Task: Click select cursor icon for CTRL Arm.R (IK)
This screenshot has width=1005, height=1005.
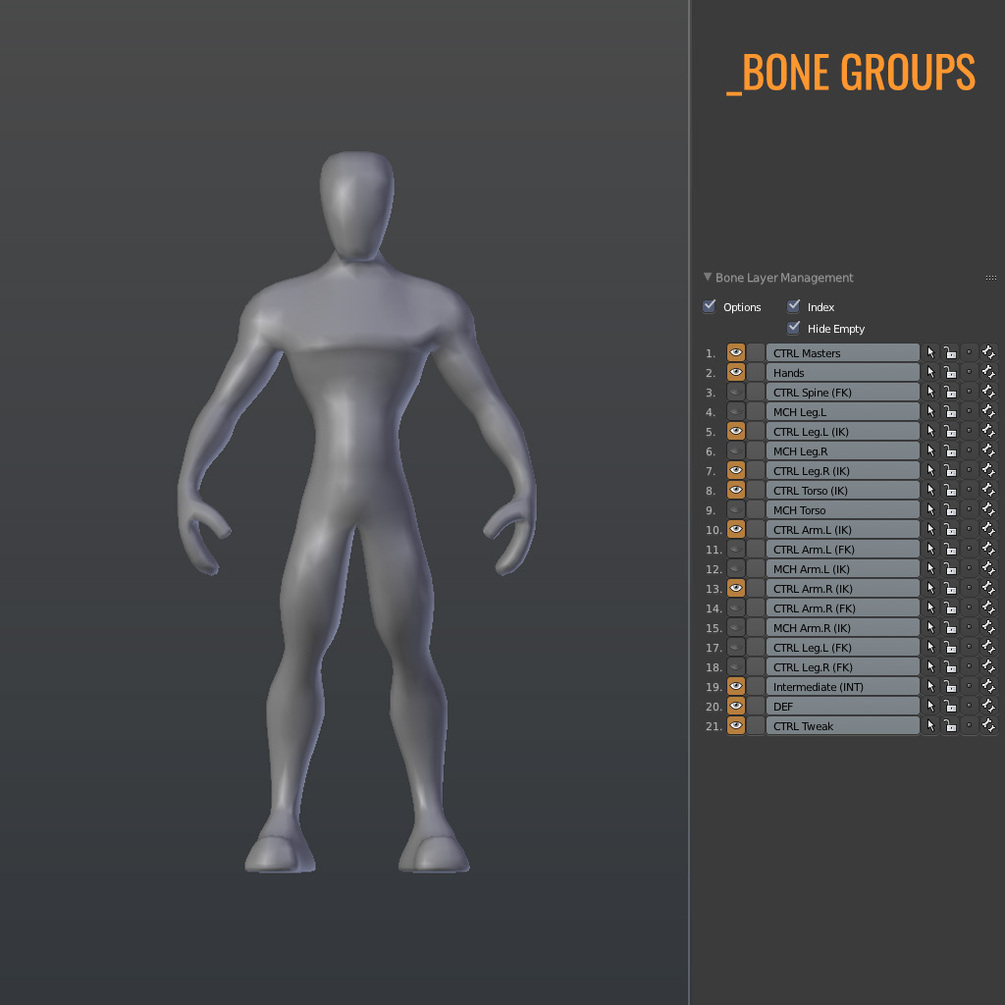Action: [x=931, y=588]
